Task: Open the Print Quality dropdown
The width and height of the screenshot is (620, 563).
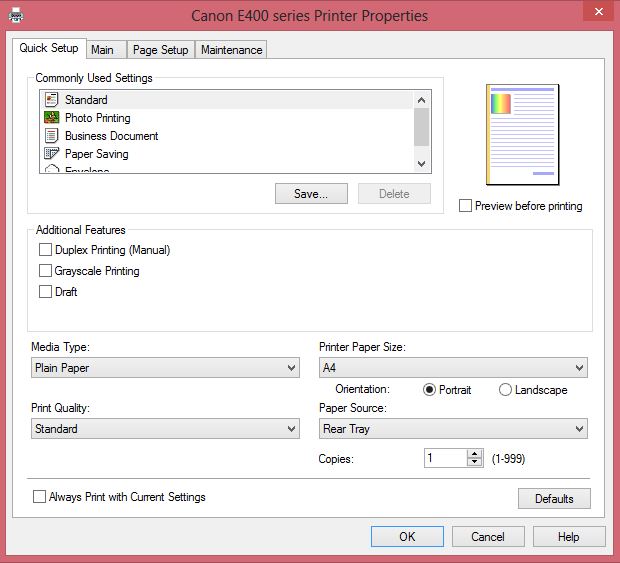Action: coord(165,429)
